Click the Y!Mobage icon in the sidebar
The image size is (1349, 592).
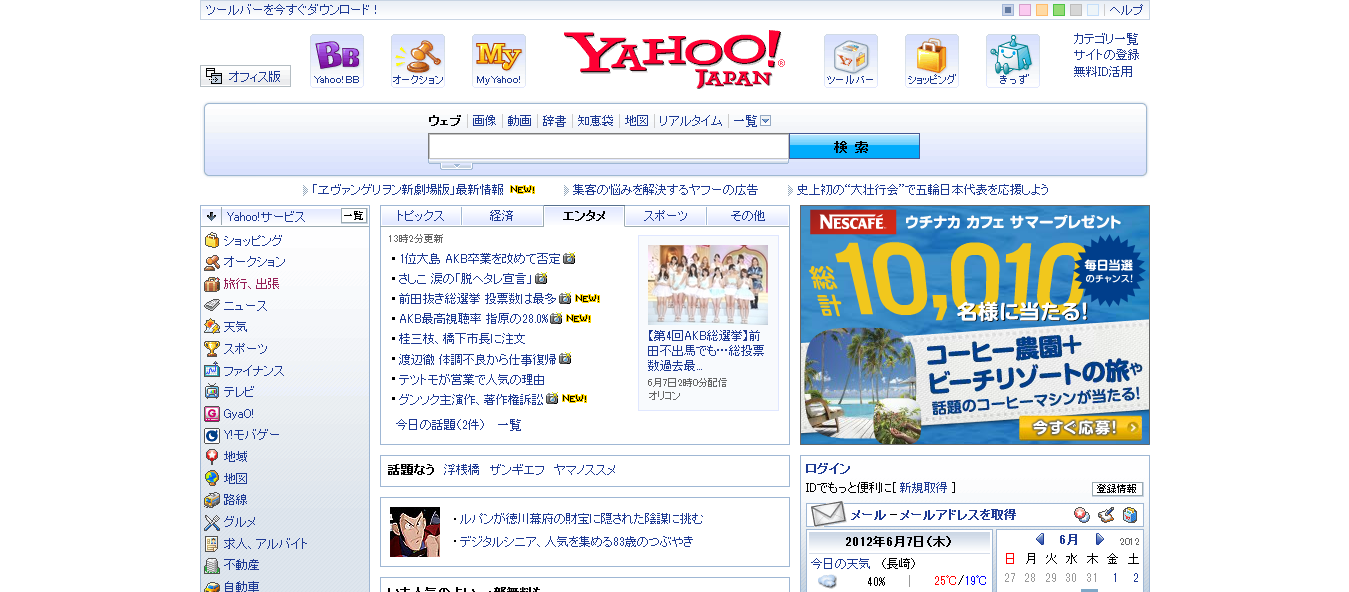point(212,435)
